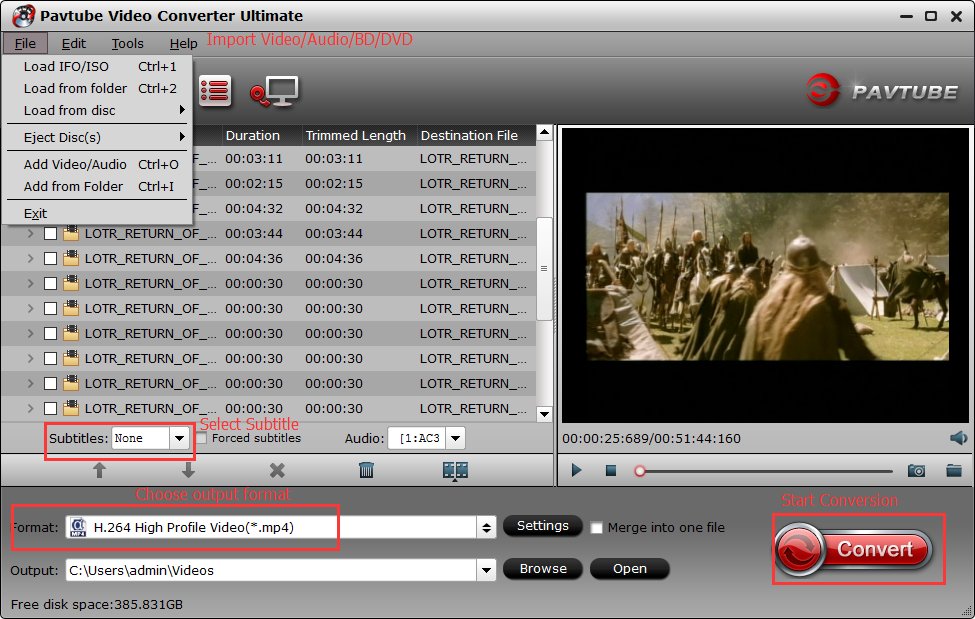Click the search-on-monitor toolbar icon

tap(274, 92)
